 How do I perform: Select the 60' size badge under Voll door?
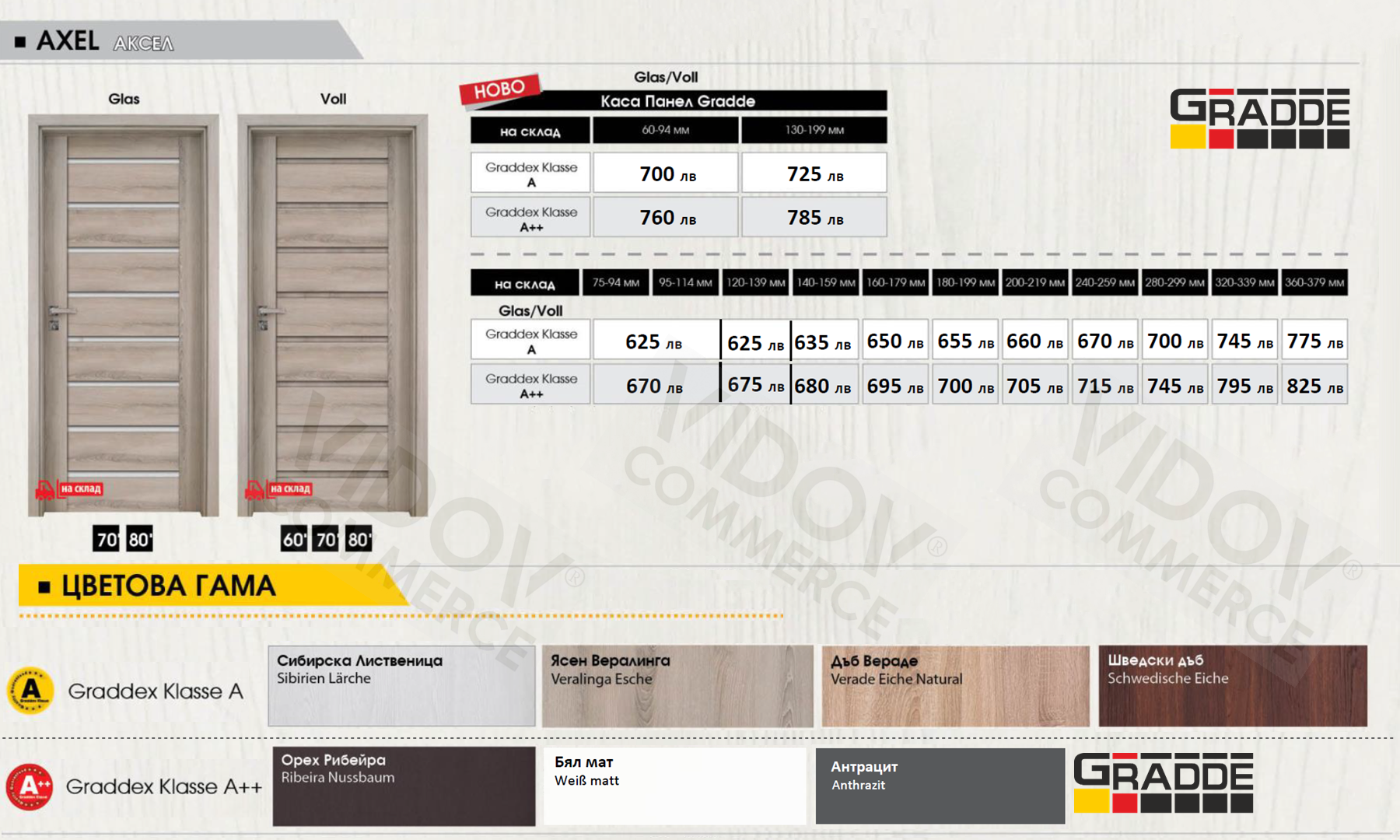(x=294, y=539)
